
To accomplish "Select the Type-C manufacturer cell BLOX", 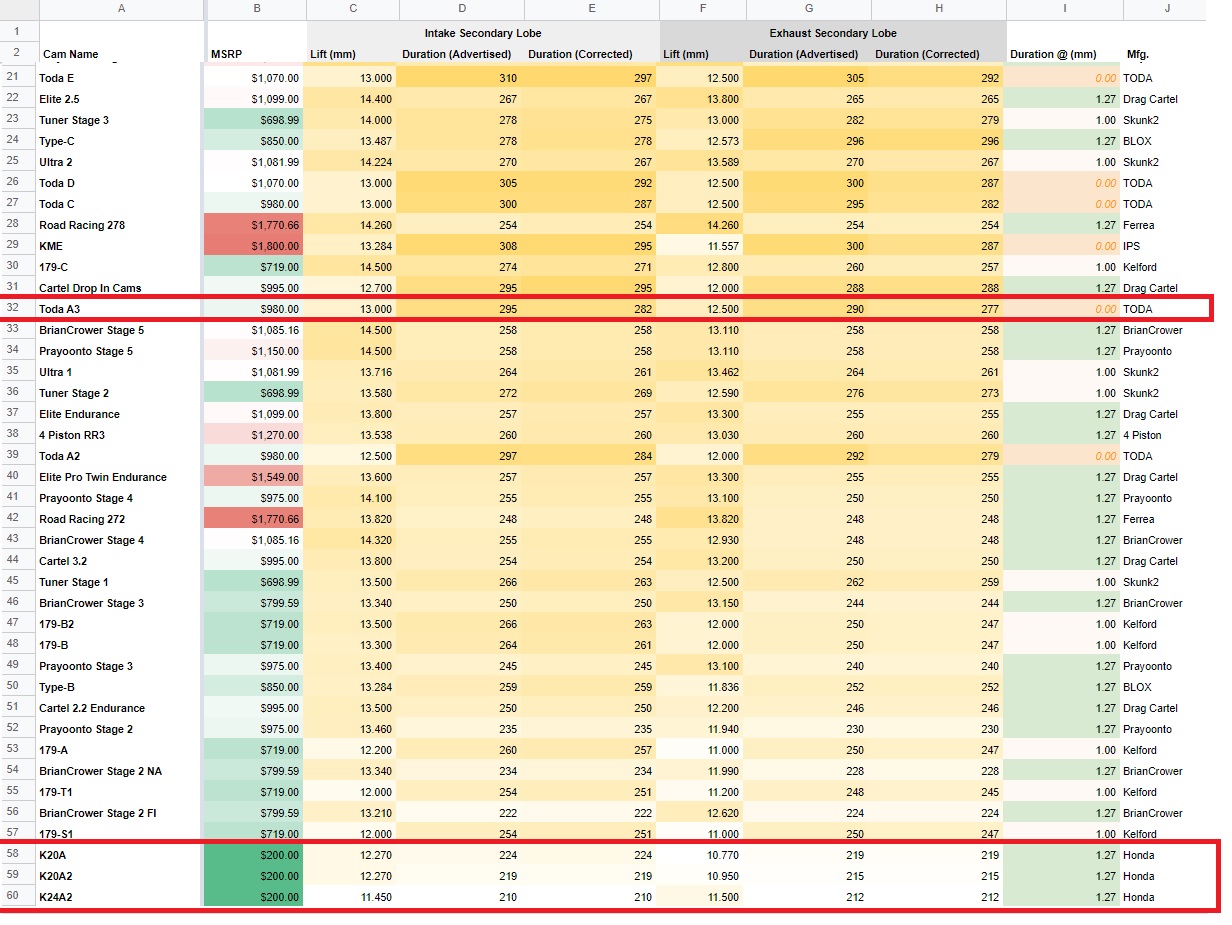I will [1170, 141].
